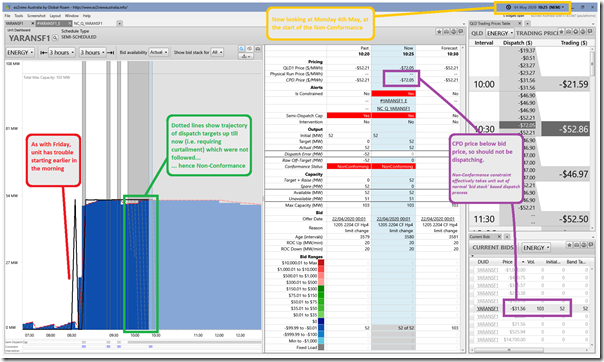Expand the Show bid stack for All dropdown
The height and width of the screenshot is (362, 604).
(x=217, y=52)
